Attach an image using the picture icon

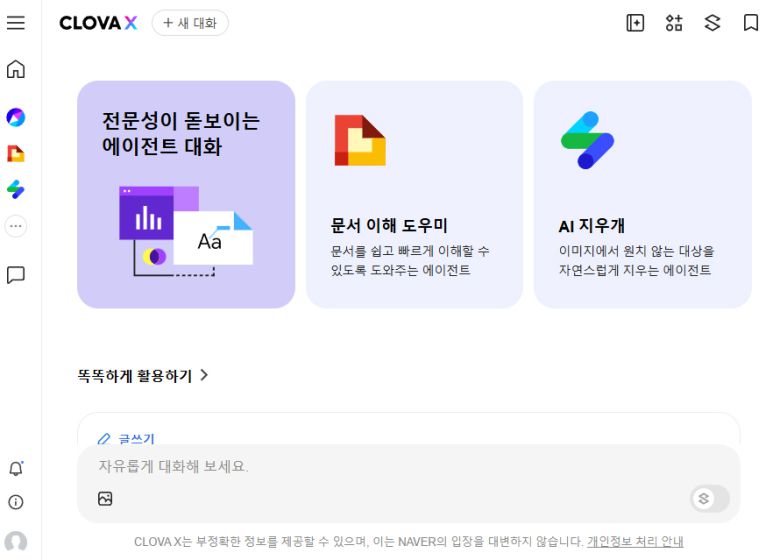tap(105, 498)
